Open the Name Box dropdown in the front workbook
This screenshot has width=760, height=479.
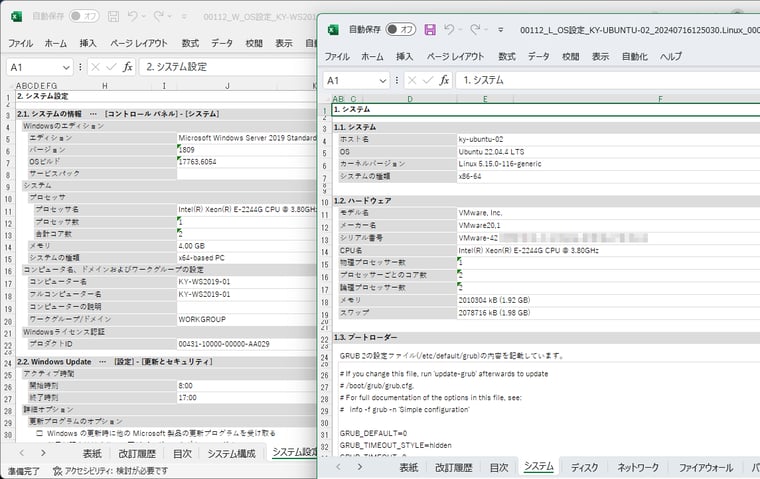tap(382, 80)
